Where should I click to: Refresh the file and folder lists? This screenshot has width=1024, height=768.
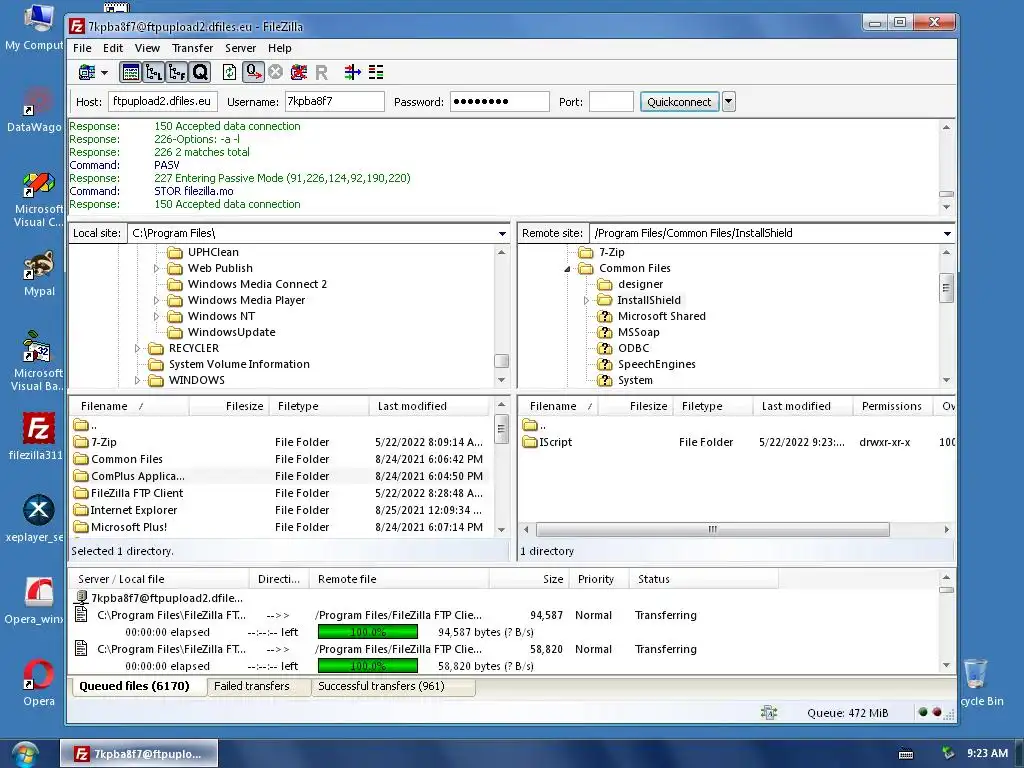pyautogui.click(x=229, y=72)
